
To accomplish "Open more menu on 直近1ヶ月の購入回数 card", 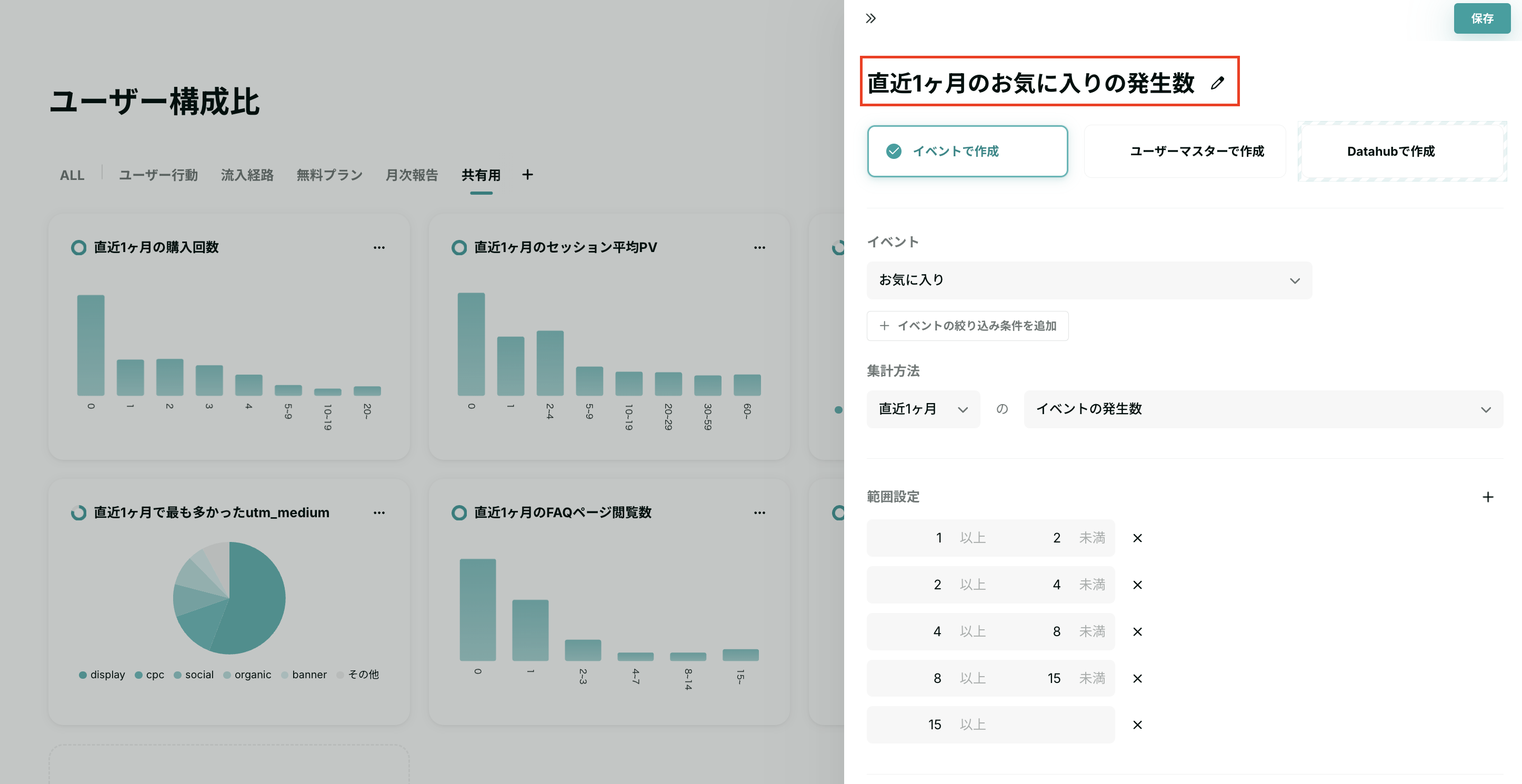I will pyautogui.click(x=379, y=247).
